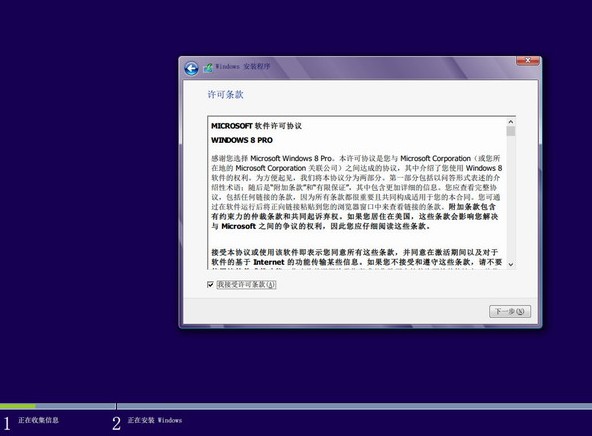Click the license scrollbar down arrow
This screenshot has height=436, width=592.
tap(510, 264)
